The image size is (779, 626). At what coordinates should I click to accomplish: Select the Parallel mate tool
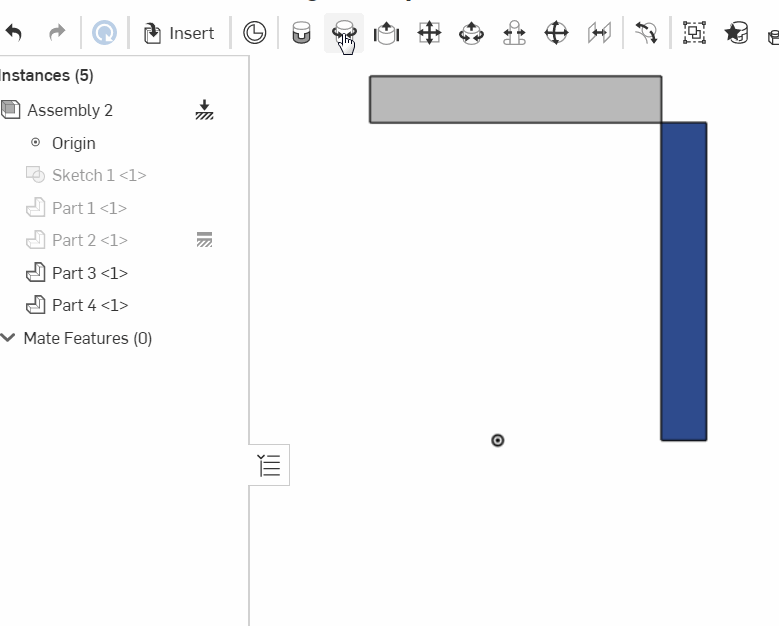[599, 33]
